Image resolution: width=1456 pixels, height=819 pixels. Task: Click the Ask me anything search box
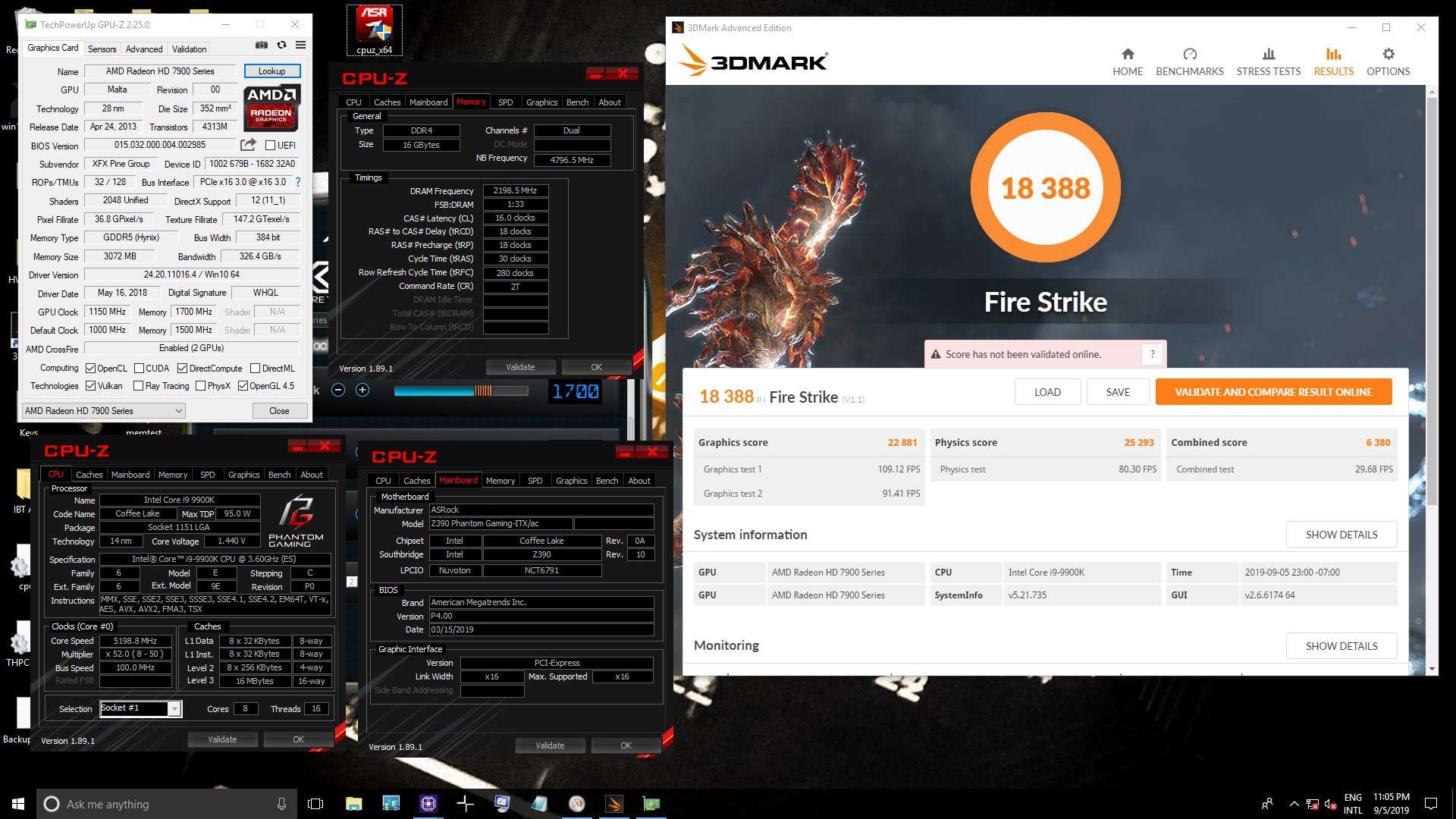click(165, 804)
